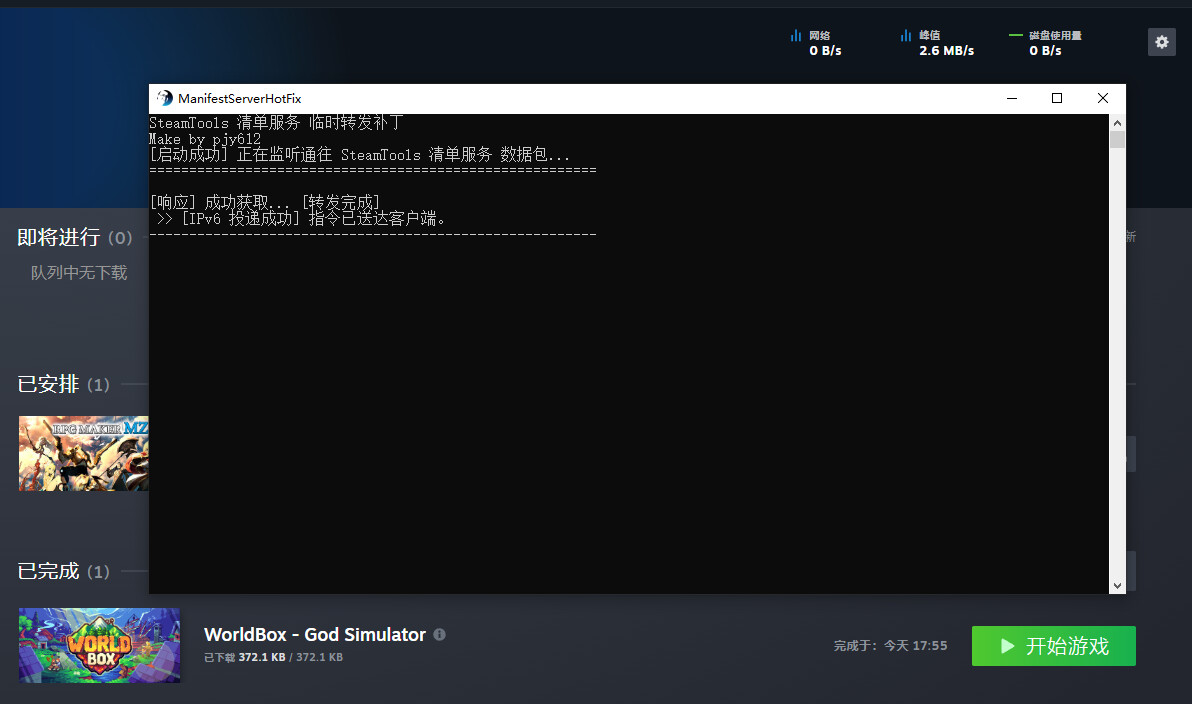Start WorldBox with the green 开始游戏 button
Image resolution: width=1192 pixels, height=704 pixels.
click(x=1053, y=646)
